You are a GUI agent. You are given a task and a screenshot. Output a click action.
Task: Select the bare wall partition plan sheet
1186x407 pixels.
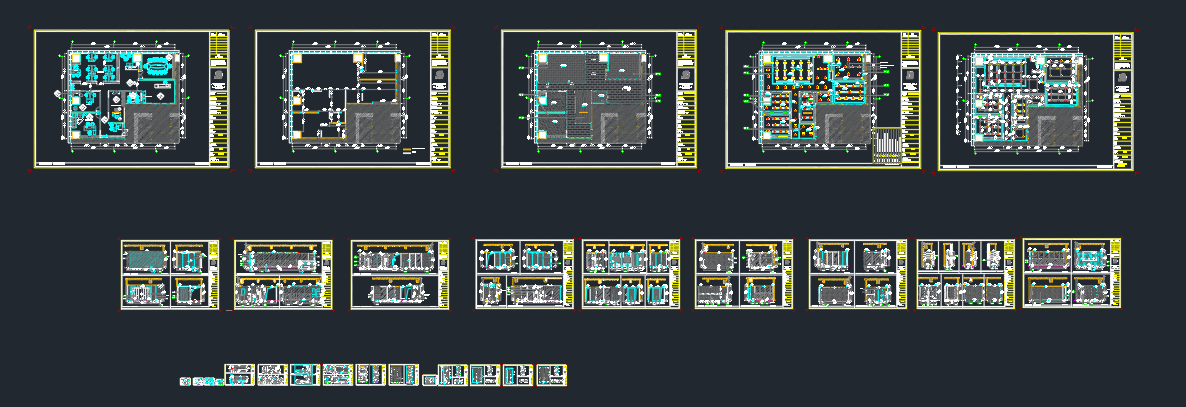pos(353,99)
